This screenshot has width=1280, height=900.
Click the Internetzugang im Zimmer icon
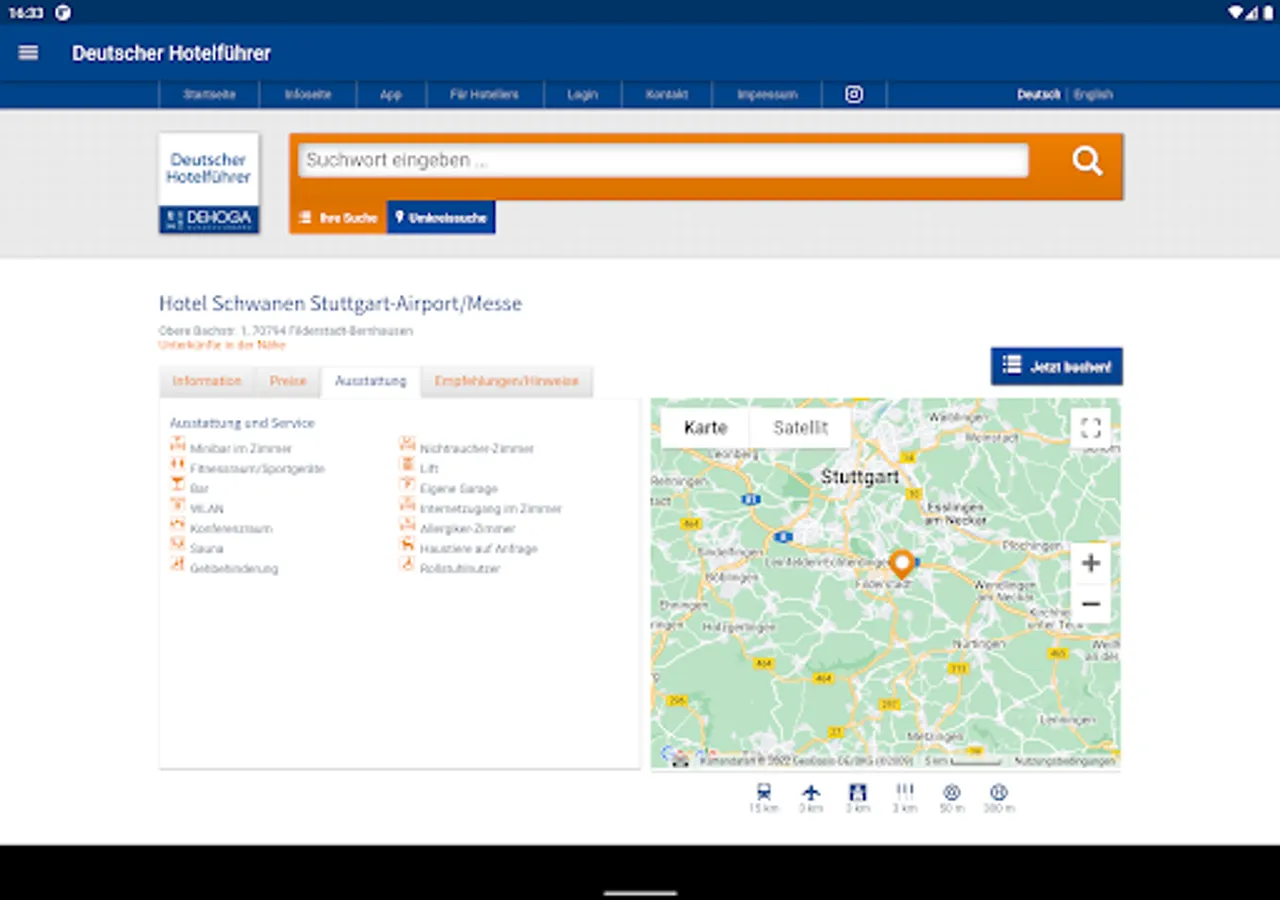408,505
